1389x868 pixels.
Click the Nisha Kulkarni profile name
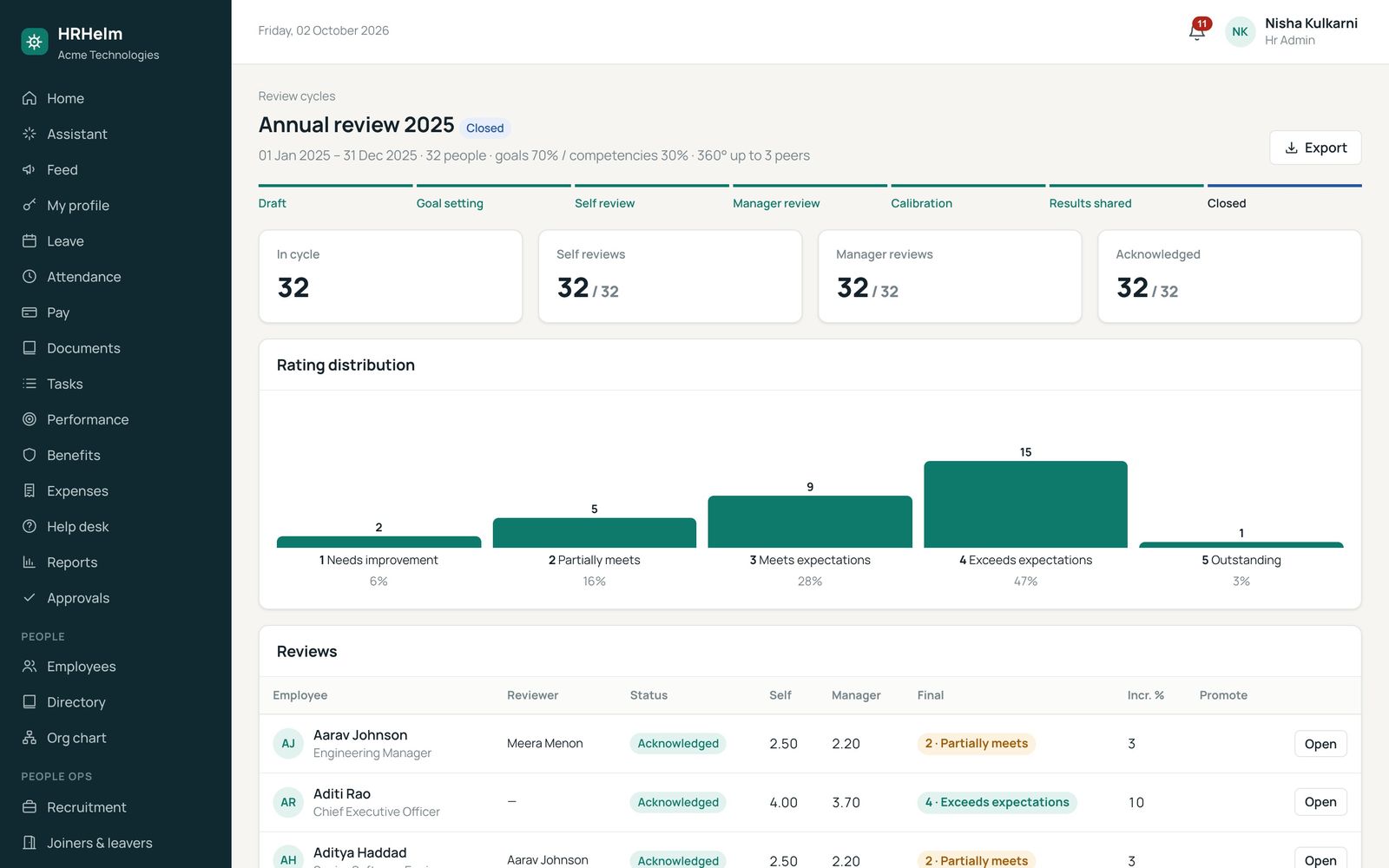[1311, 23]
